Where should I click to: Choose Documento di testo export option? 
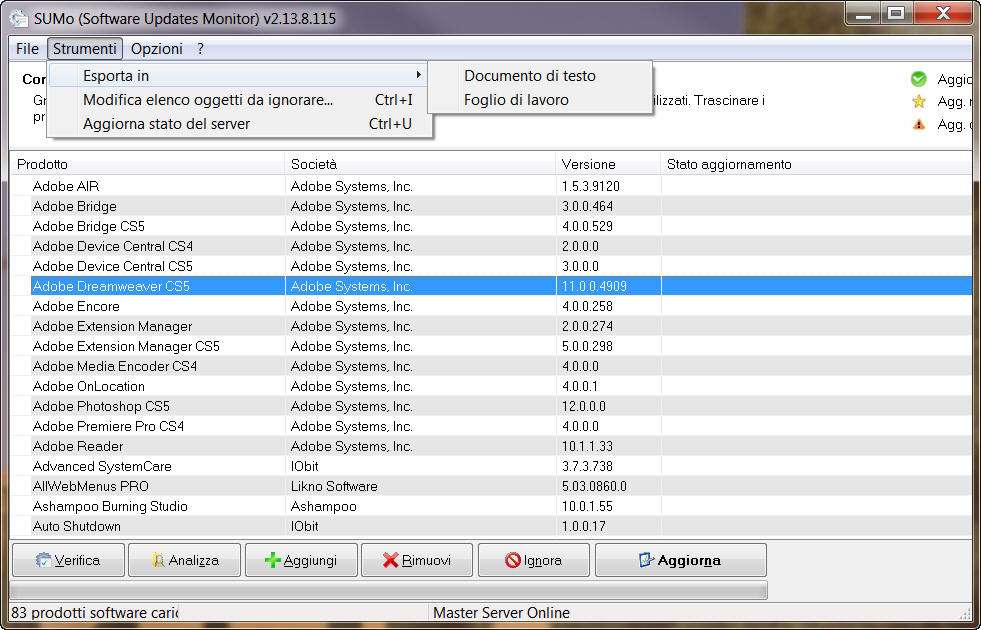(x=529, y=76)
